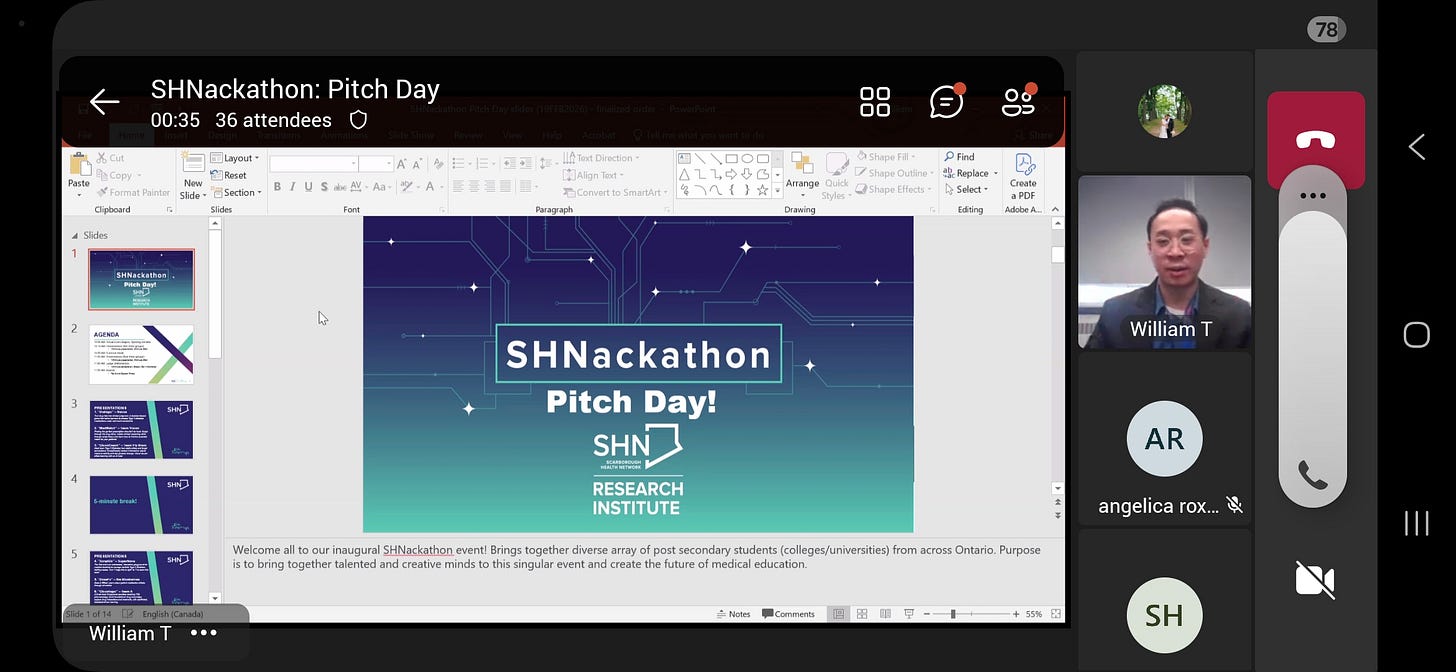Screen dimensions: 1456x672
Task: Toggle the Notes pane in status bar
Action: [x=734, y=614]
